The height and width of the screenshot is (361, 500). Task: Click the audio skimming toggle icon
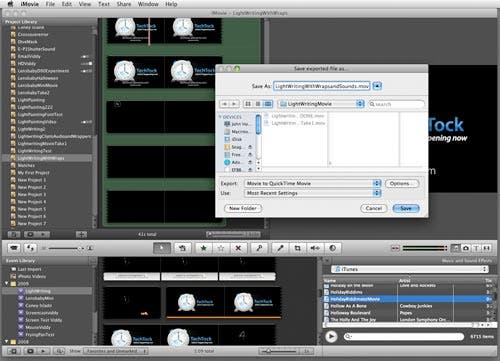(395, 248)
